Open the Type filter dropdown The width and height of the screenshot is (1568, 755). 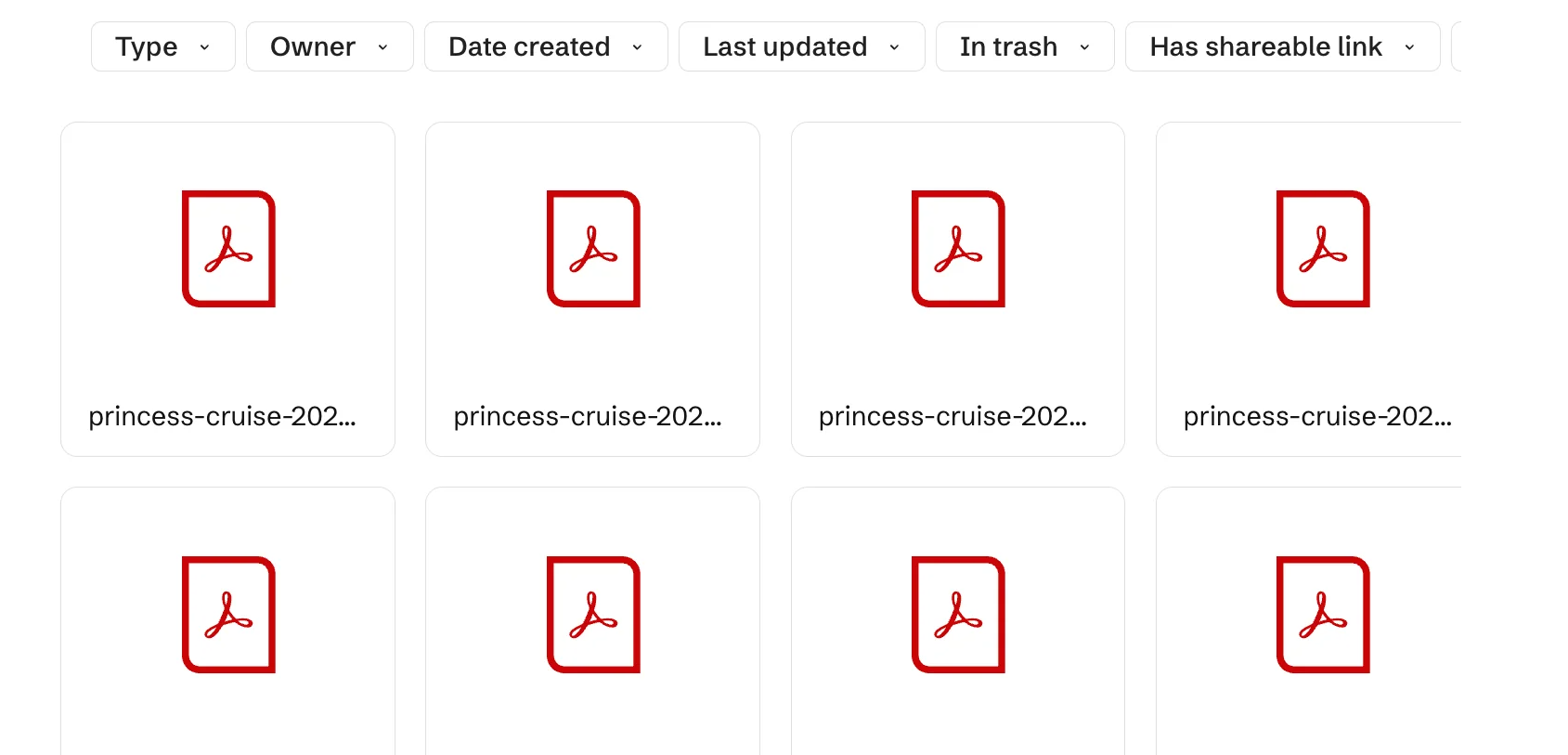162,46
